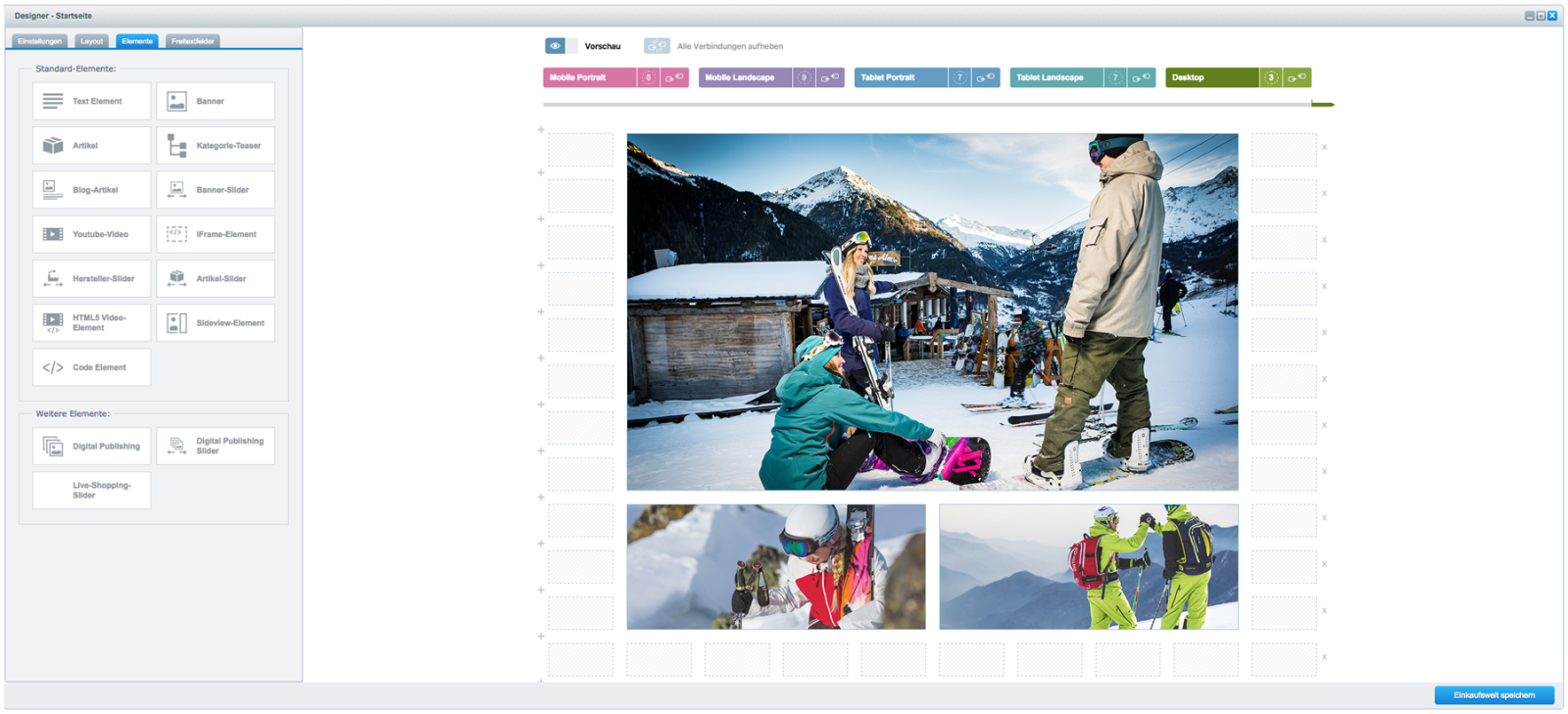Toggle the Vorschau eye switch
1568x714 pixels.
coord(562,46)
